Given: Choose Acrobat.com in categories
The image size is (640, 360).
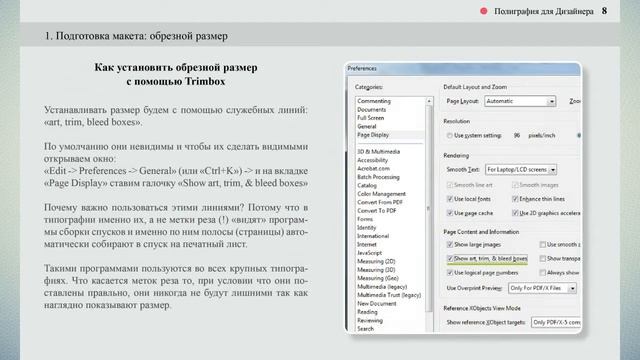Looking at the screenshot, I should pos(373,168).
